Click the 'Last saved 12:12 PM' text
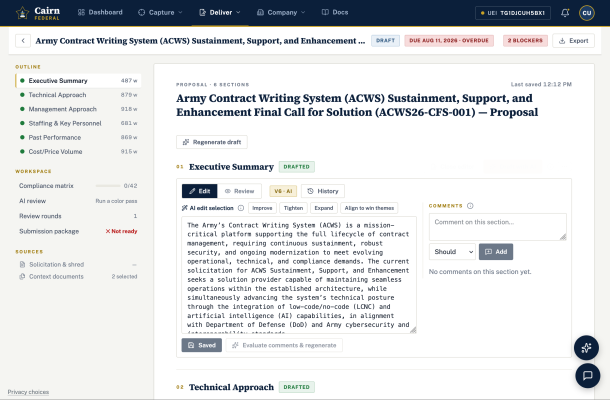 (541, 84)
